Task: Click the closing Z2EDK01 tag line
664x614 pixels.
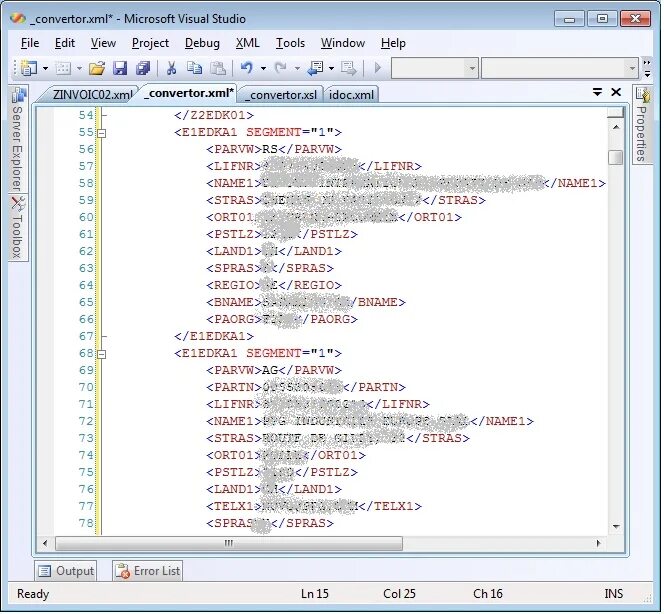Action: [214, 116]
